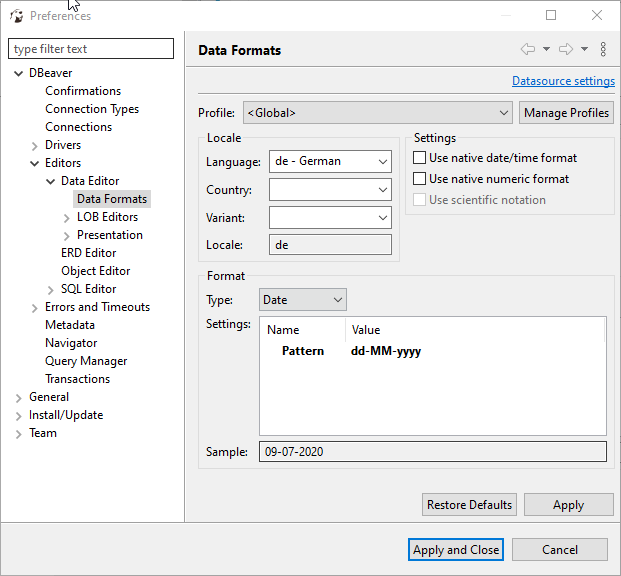Toggle the disabled Use scientific notation checkbox
This screenshot has height=576, width=621.
click(x=419, y=200)
